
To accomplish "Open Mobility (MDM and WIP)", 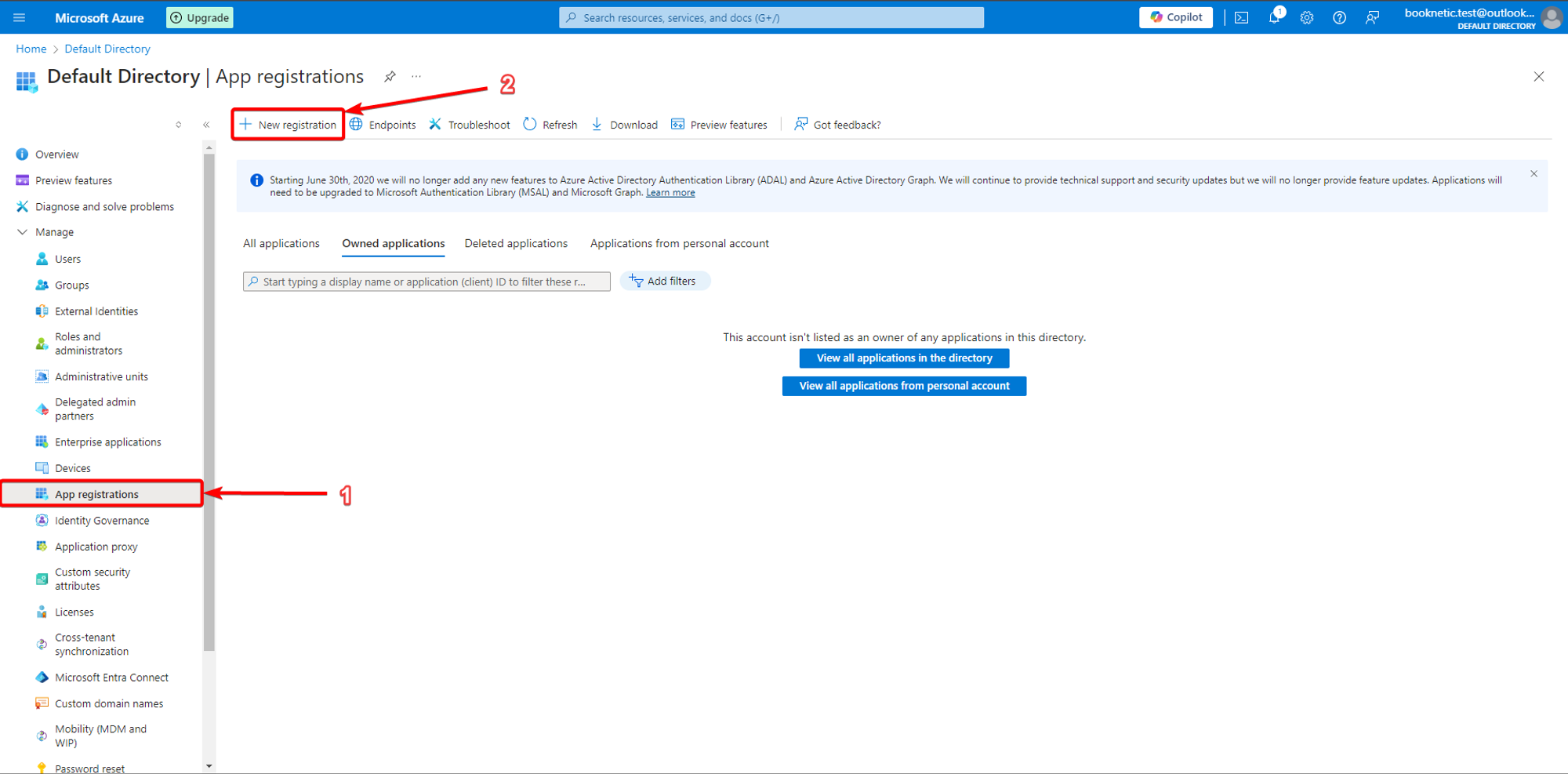I will point(102,736).
